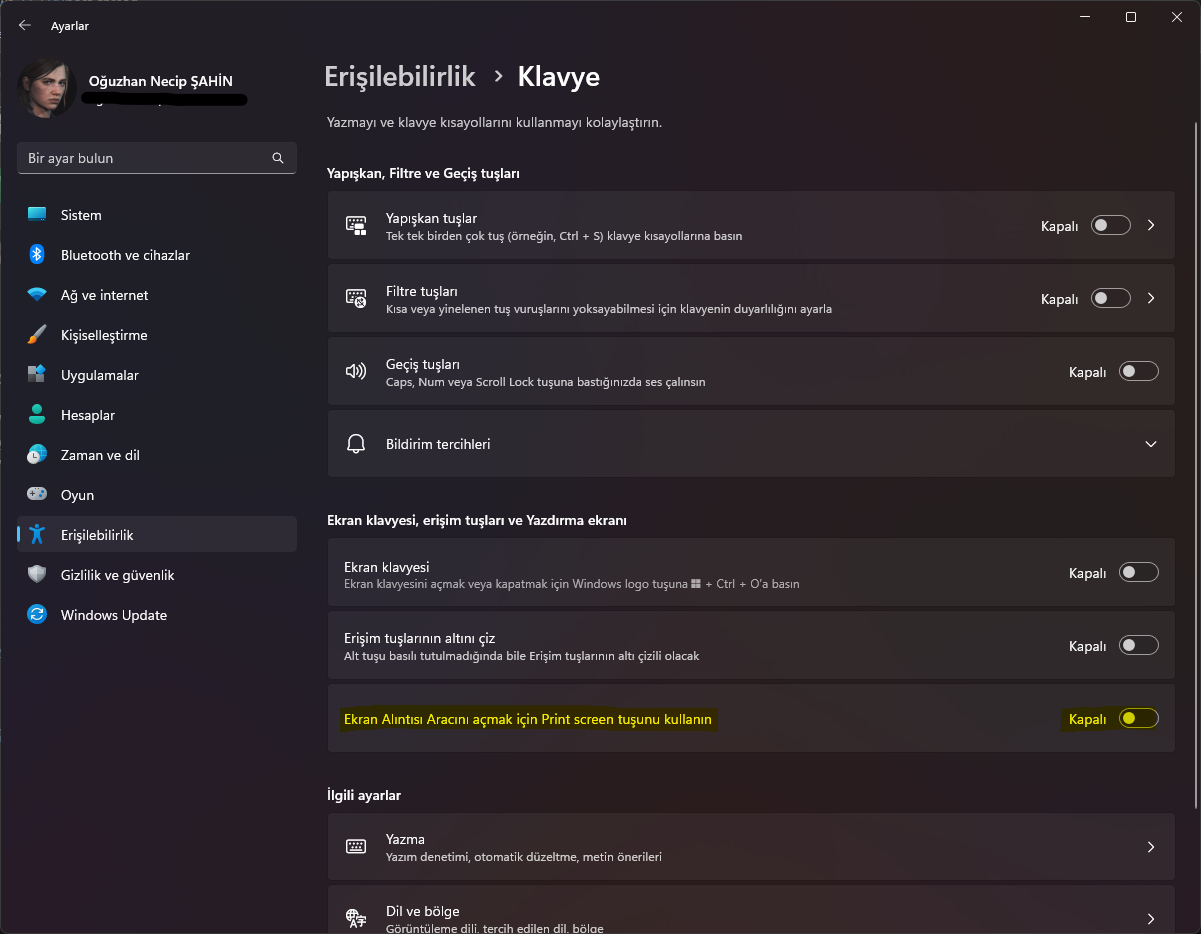Viewport: 1201px width, 934px height.
Task: Click the Bluetooth ve cihazlar icon
Action: coord(37,255)
